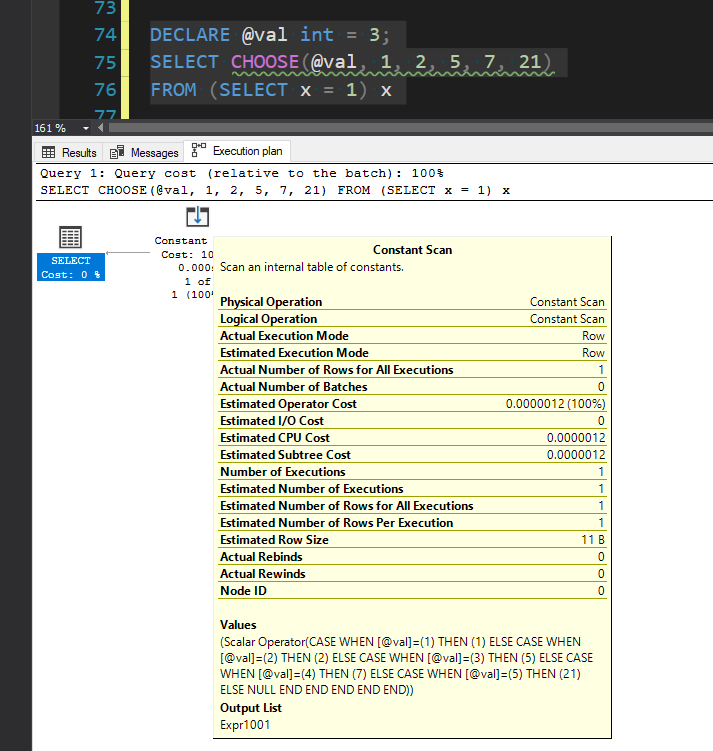The width and height of the screenshot is (713, 751).
Task: Click the 'Node ID' row
Action: (412, 591)
